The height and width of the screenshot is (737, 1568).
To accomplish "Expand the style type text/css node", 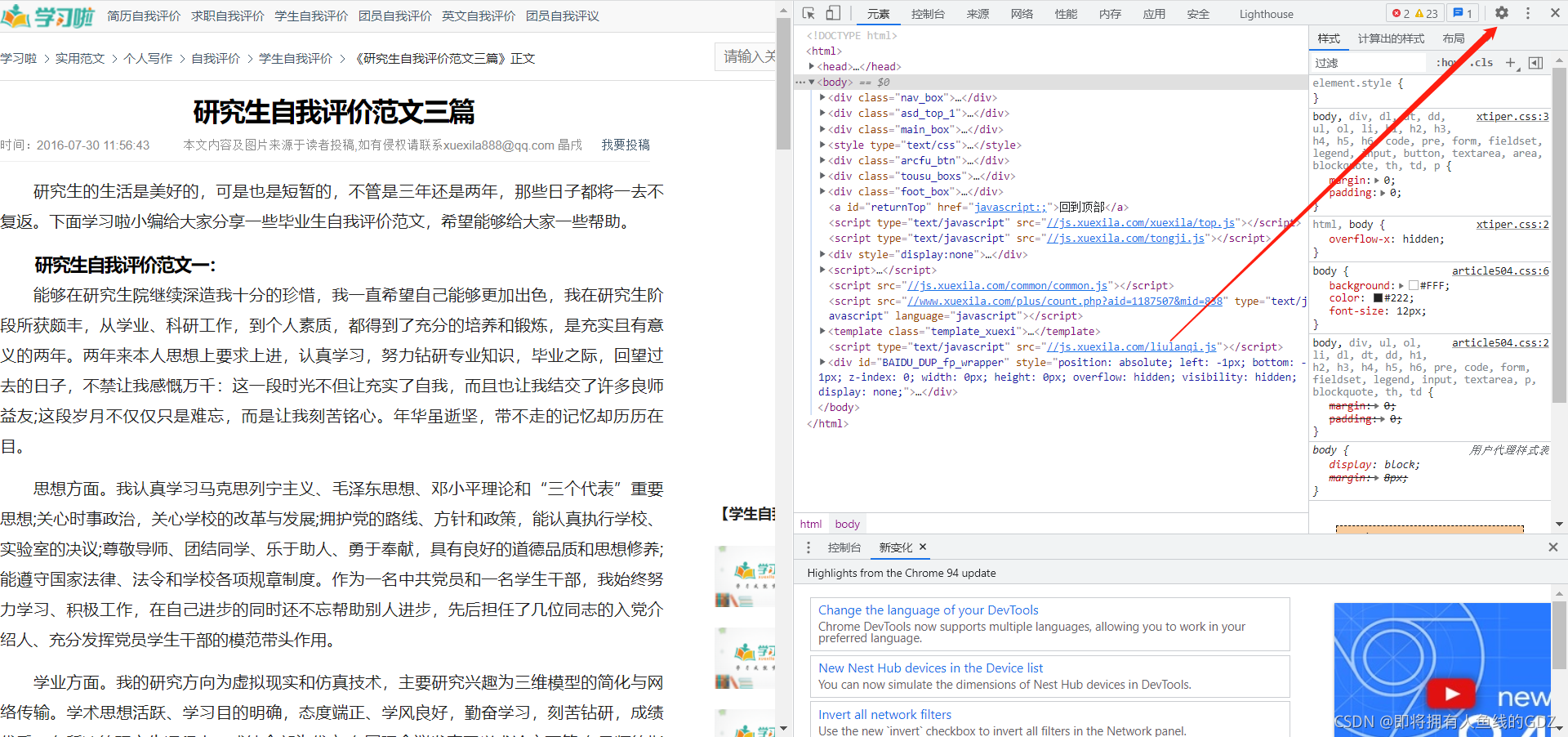I will click(x=822, y=145).
